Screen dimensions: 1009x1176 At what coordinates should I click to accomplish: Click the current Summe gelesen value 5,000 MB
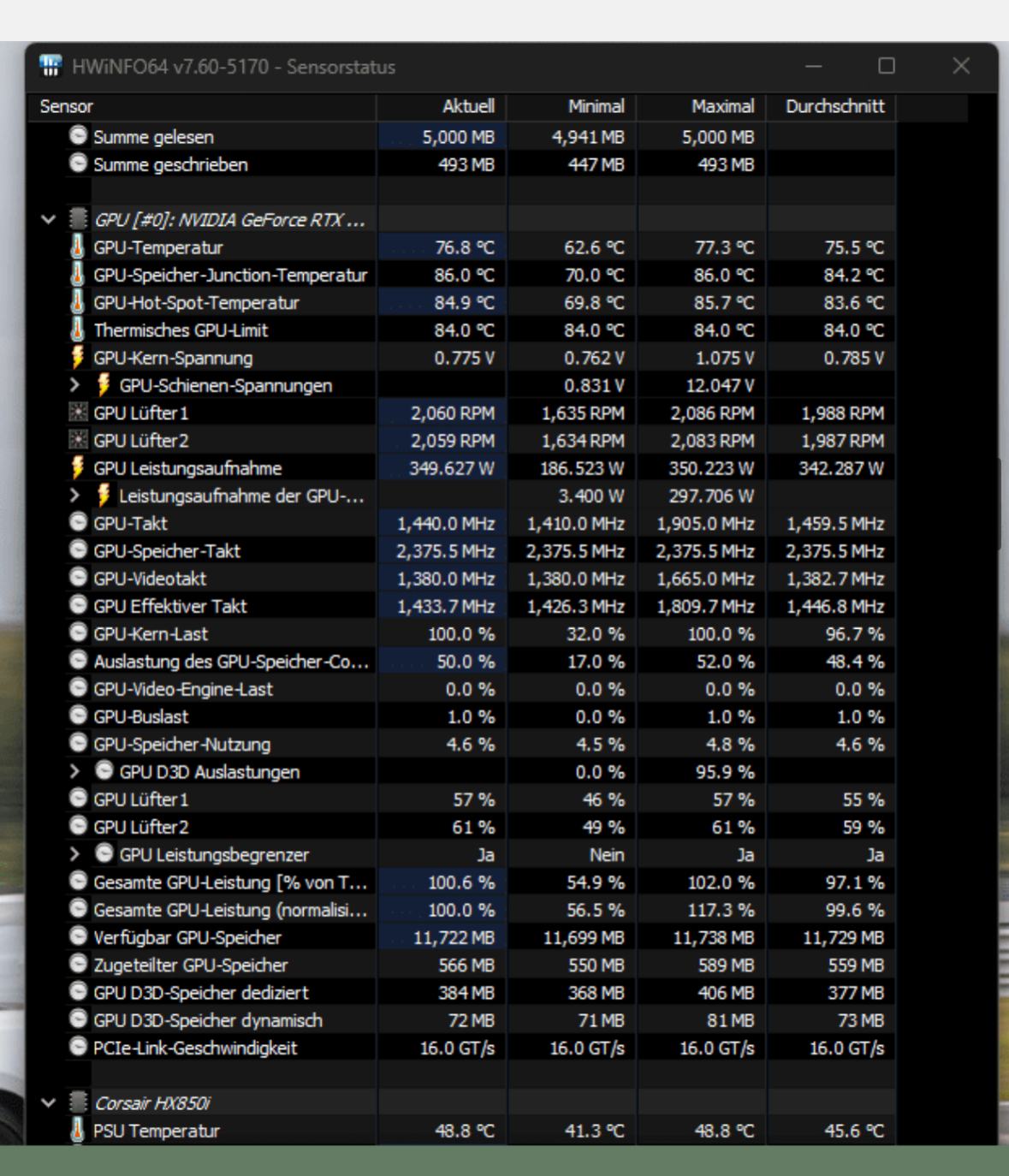(x=458, y=137)
